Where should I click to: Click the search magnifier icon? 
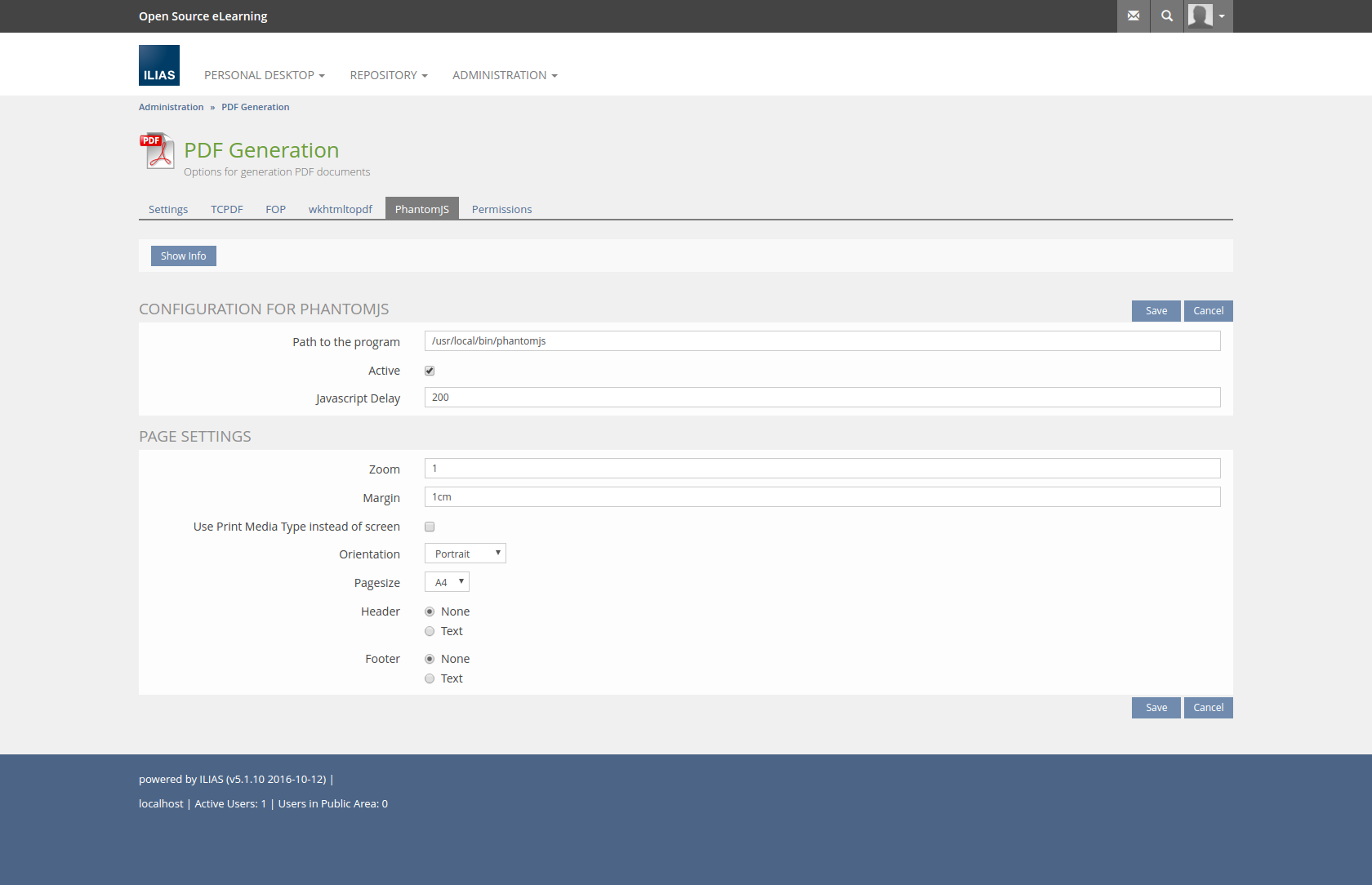pyautogui.click(x=1167, y=16)
